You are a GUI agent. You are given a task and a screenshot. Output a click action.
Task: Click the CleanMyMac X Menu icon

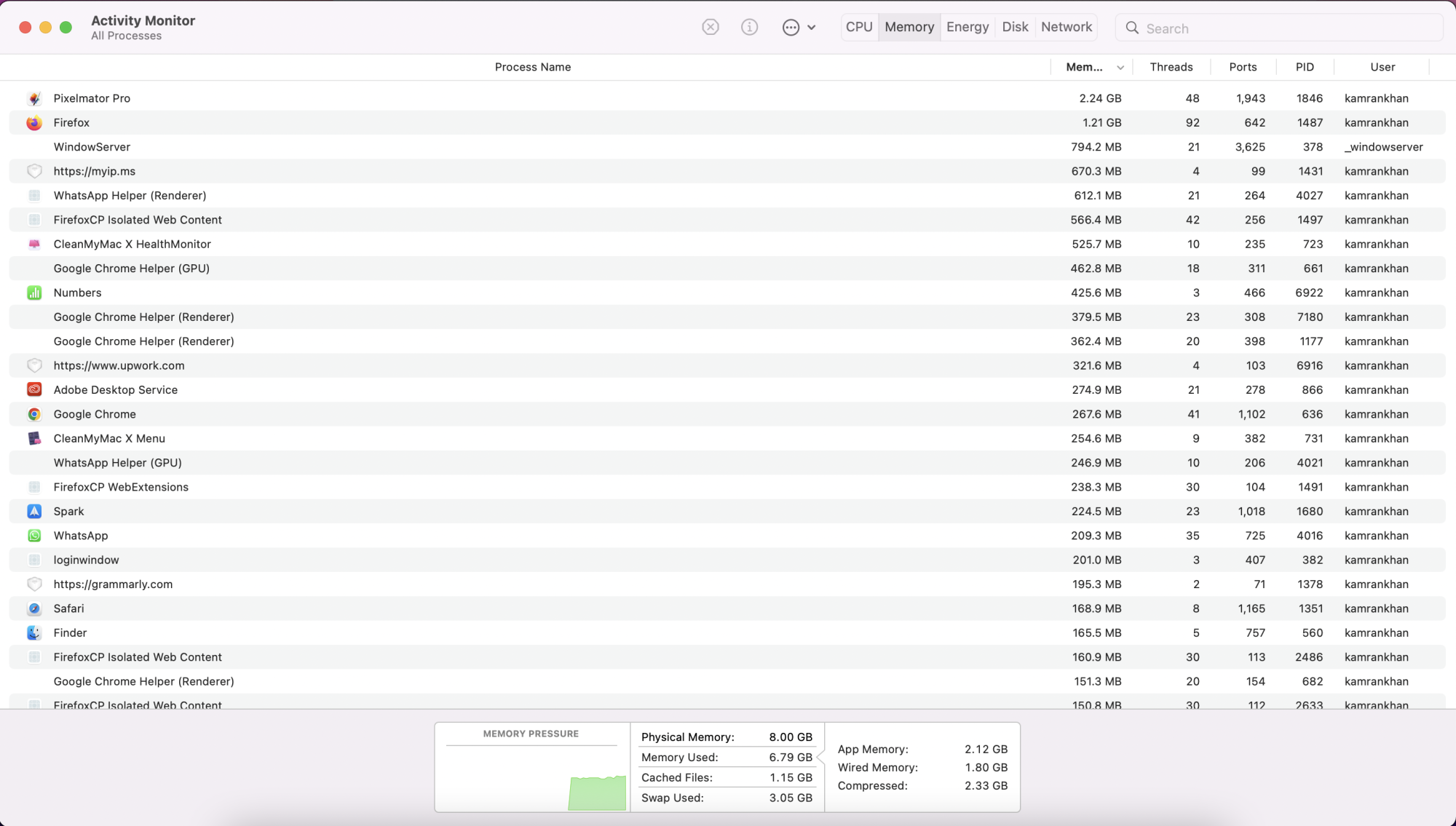[34, 438]
